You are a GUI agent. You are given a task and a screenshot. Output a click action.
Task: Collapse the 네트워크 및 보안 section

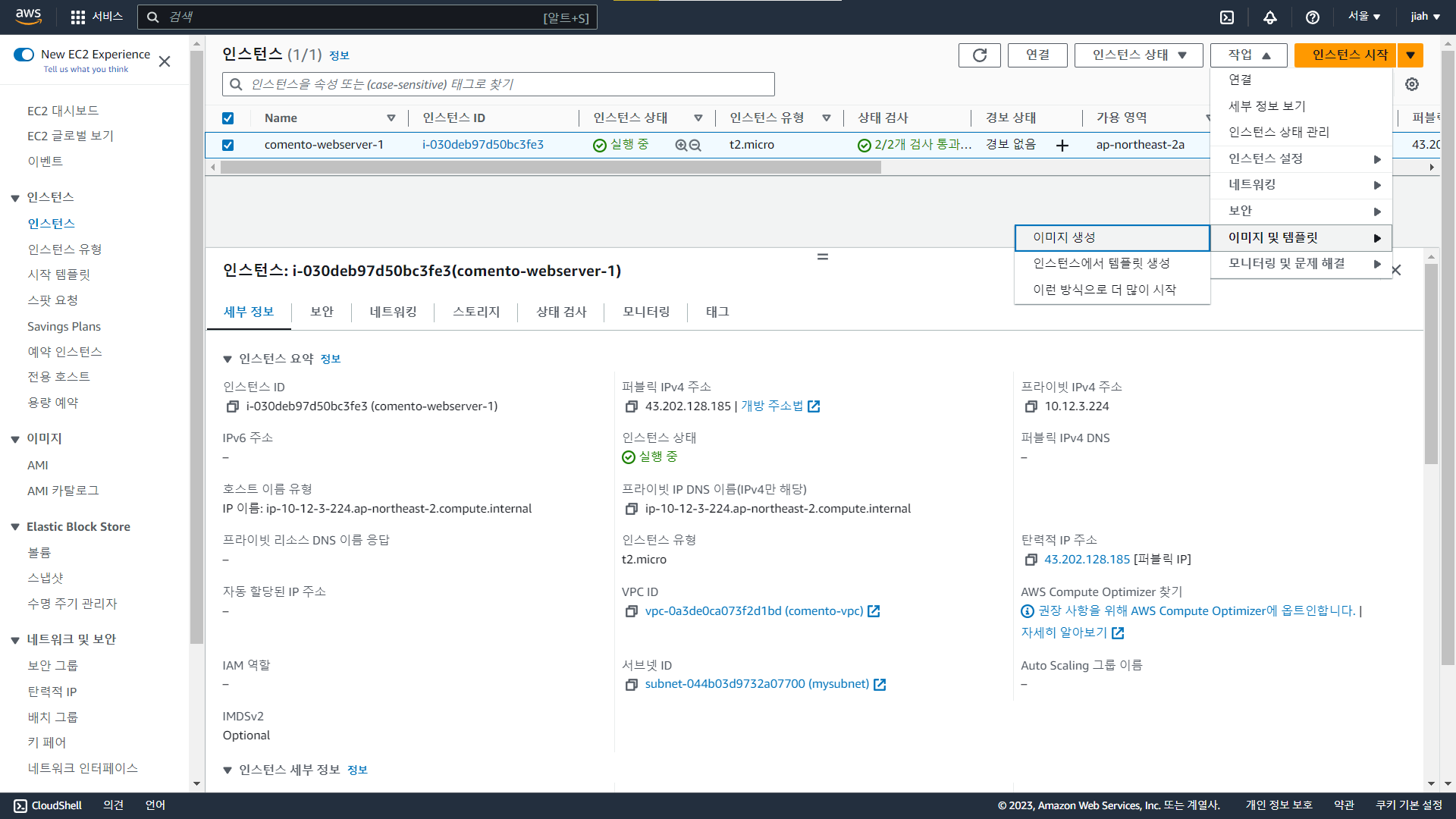tap(15, 640)
